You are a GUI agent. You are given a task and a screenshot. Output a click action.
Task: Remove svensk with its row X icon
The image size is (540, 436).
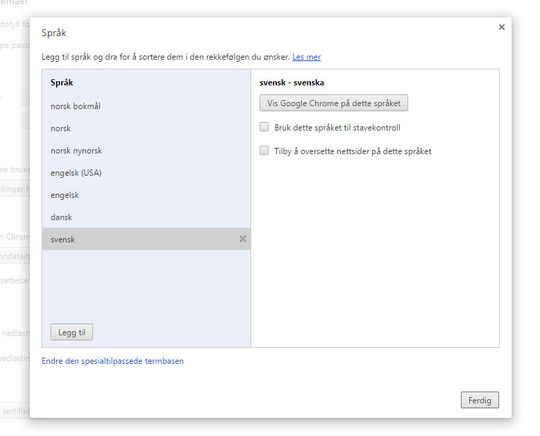coord(243,239)
